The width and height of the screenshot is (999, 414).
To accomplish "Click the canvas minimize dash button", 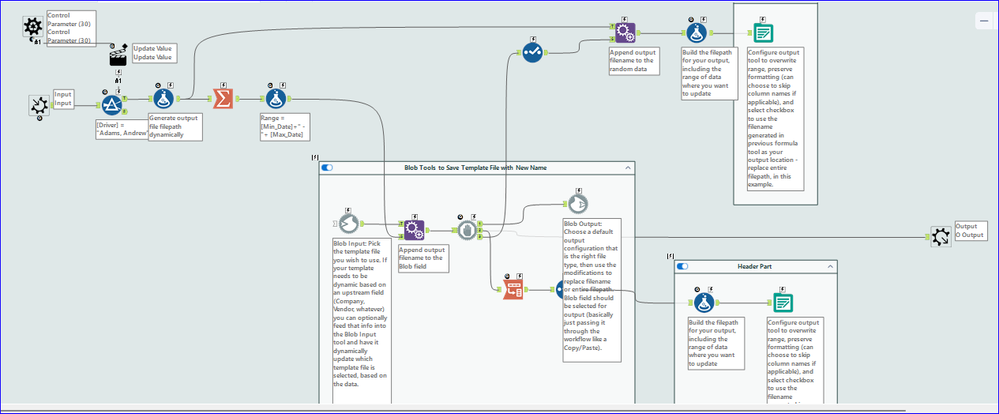I will [983, 21].
